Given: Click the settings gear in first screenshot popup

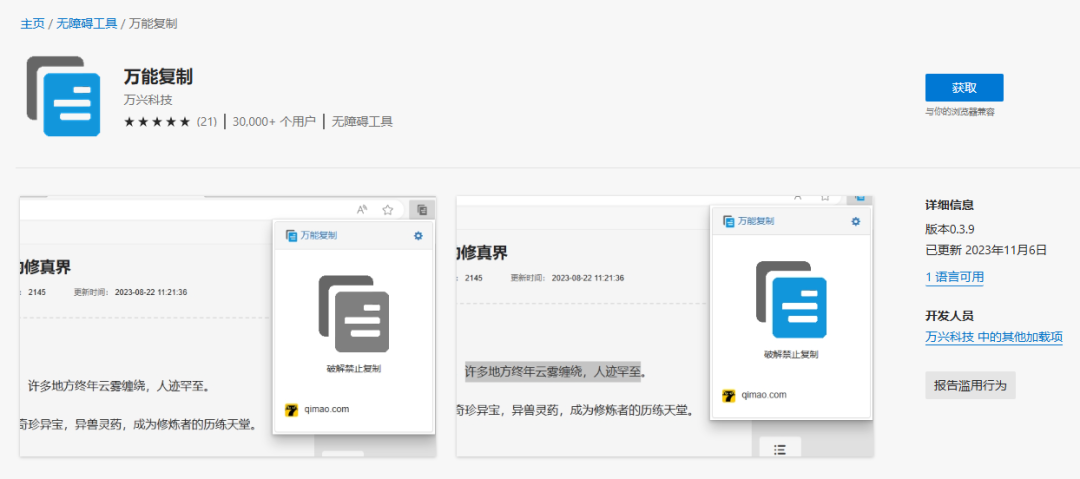Looking at the screenshot, I should pyautogui.click(x=418, y=236).
